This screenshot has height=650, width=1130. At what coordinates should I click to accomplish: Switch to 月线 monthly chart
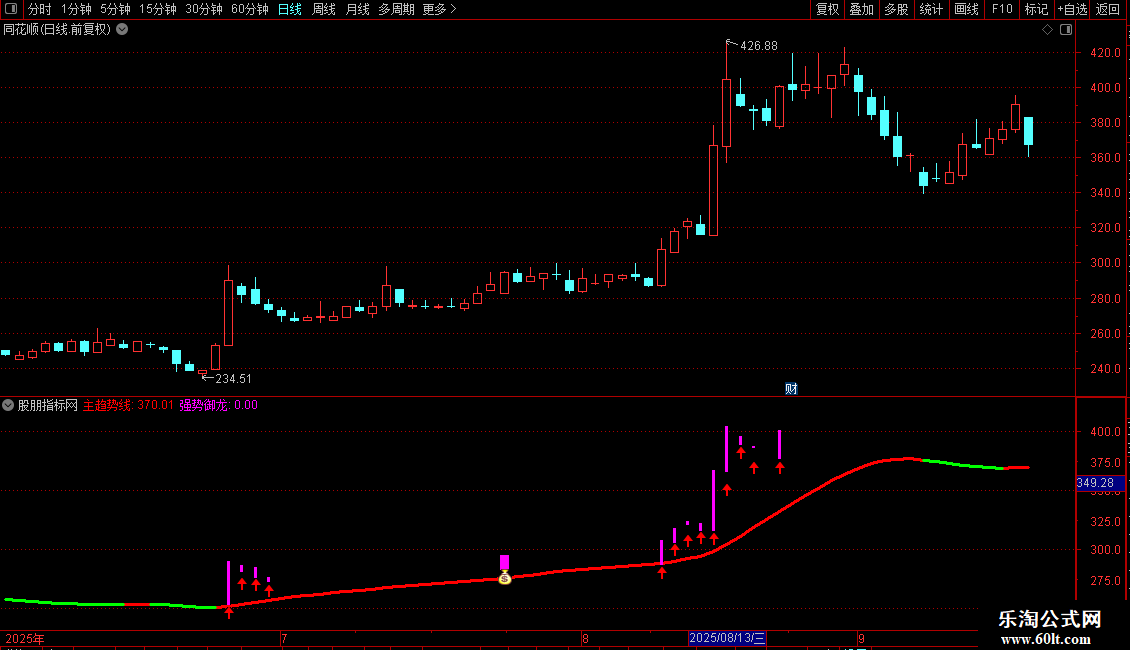coord(357,9)
